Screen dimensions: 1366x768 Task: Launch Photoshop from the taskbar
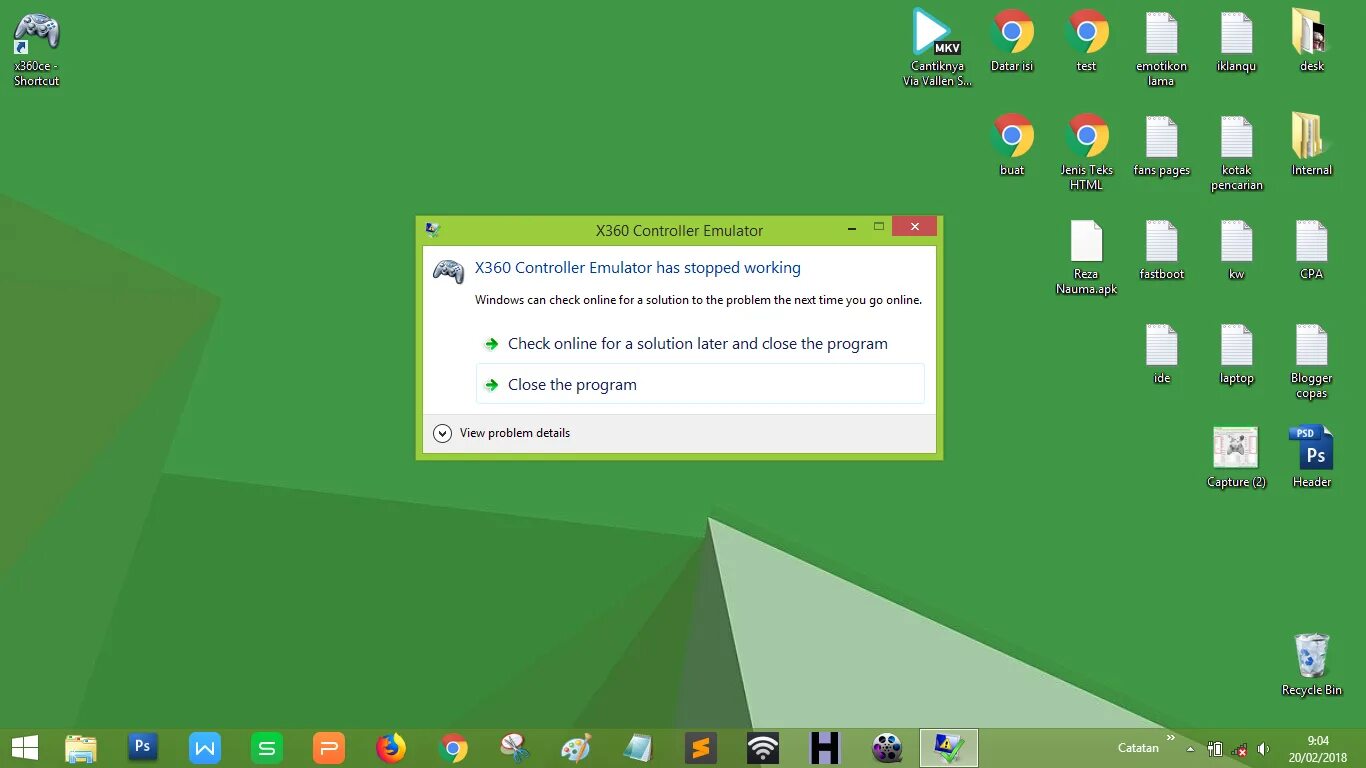(143, 748)
